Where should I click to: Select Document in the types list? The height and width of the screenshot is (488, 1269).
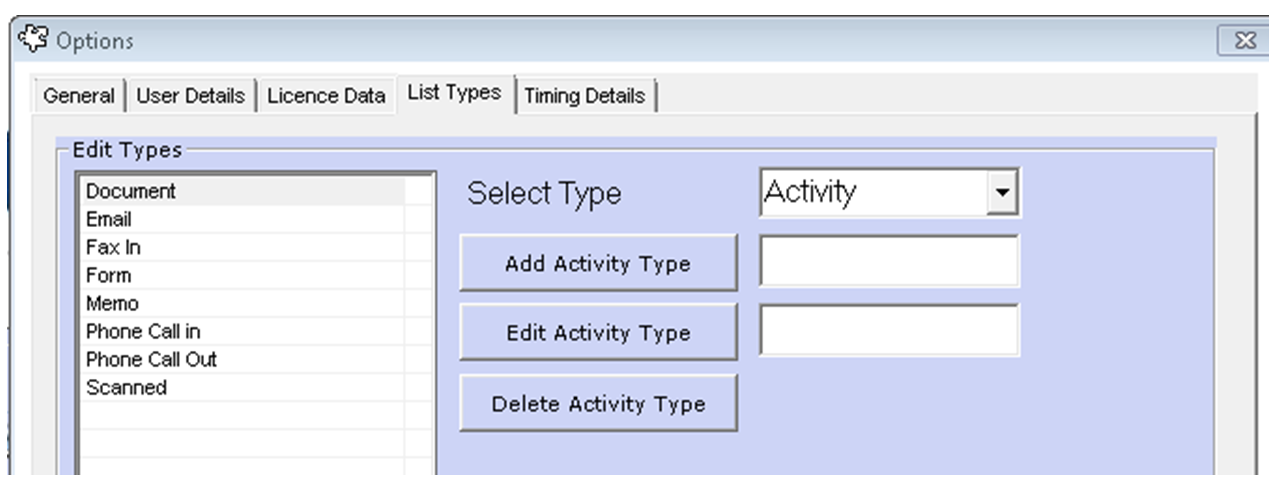coord(244,191)
